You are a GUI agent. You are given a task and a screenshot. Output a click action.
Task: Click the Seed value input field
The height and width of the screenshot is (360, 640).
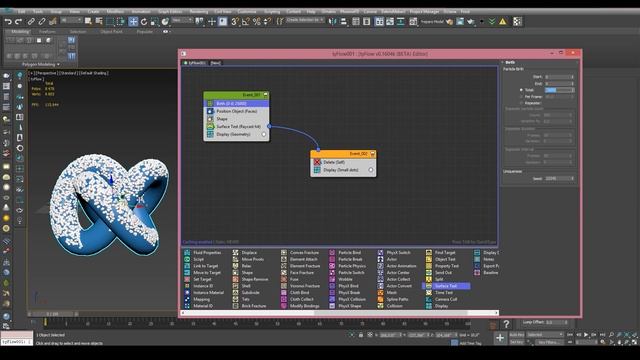558,178
